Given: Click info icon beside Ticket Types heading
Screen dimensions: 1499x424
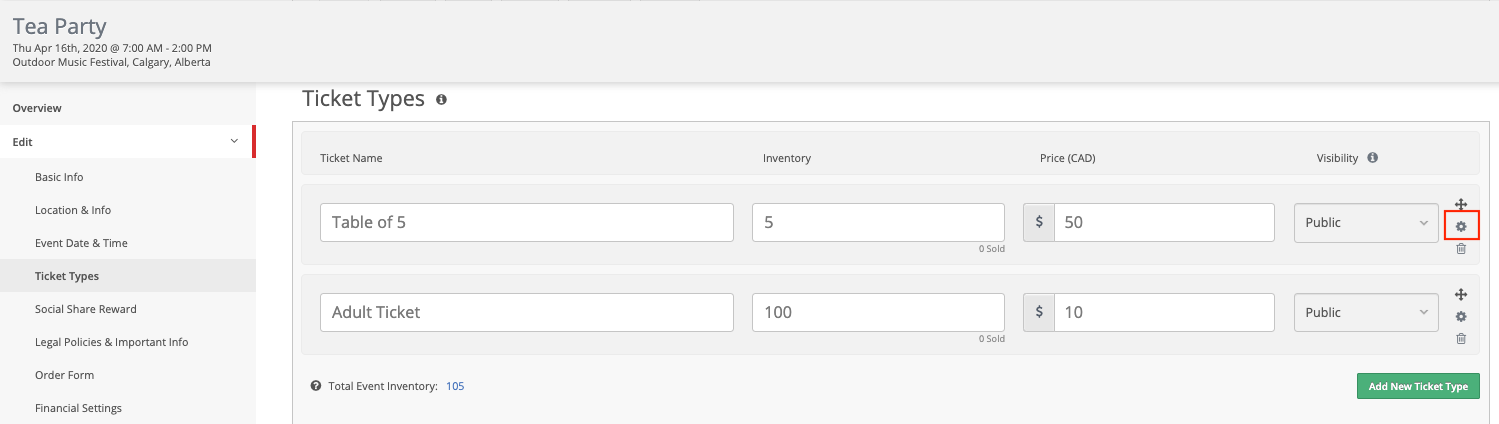Looking at the screenshot, I should [441, 100].
